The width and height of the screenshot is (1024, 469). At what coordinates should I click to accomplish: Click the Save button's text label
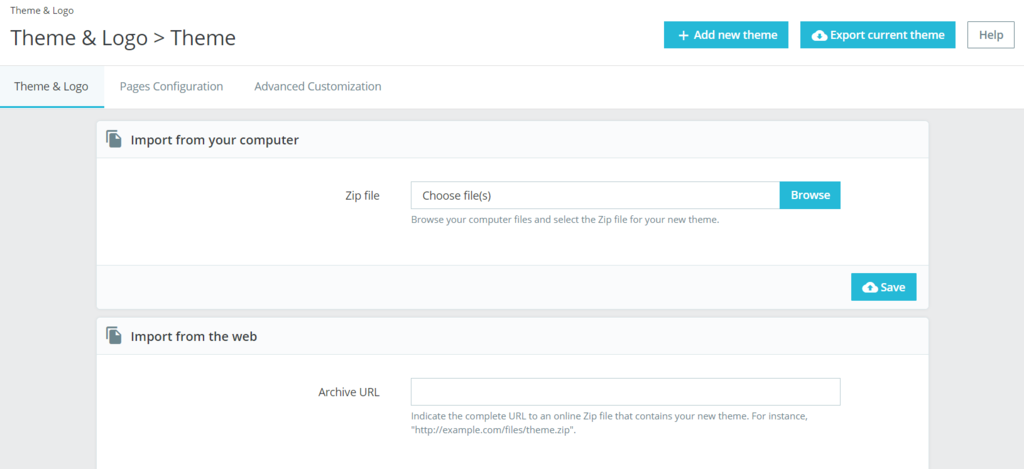[893, 287]
